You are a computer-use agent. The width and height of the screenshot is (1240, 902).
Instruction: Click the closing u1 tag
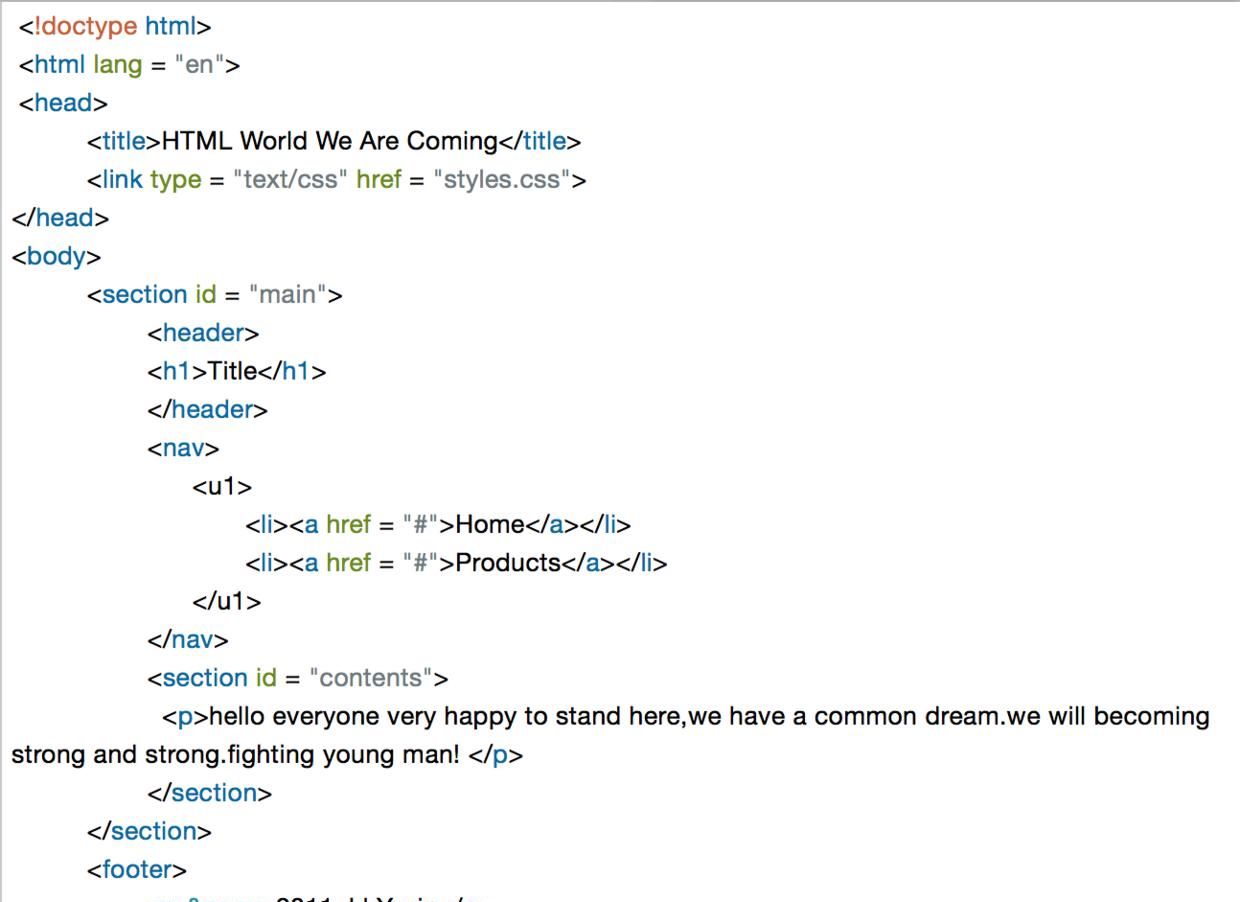coord(226,602)
